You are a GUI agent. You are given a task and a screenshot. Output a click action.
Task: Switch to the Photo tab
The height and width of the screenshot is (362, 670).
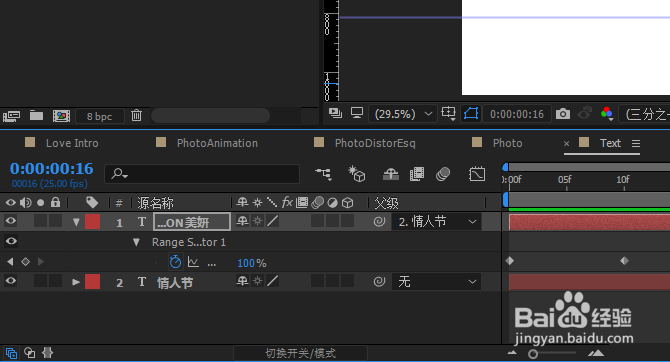pyautogui.click(x=507, y=143)
